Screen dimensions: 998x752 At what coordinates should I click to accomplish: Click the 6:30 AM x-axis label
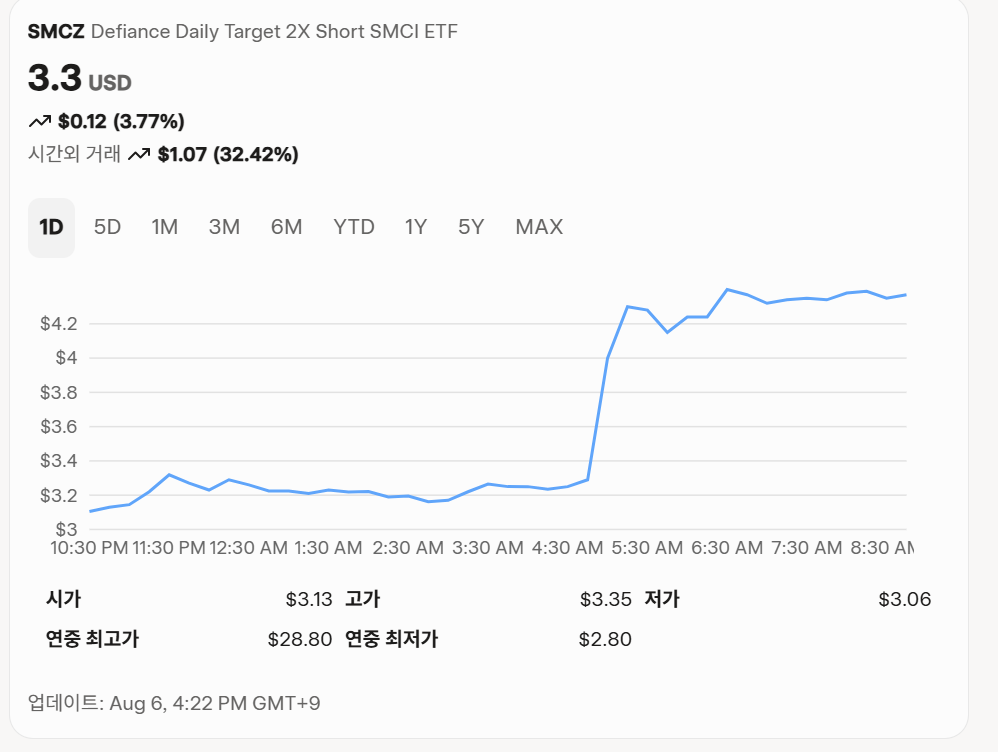(x=727, y=548)
